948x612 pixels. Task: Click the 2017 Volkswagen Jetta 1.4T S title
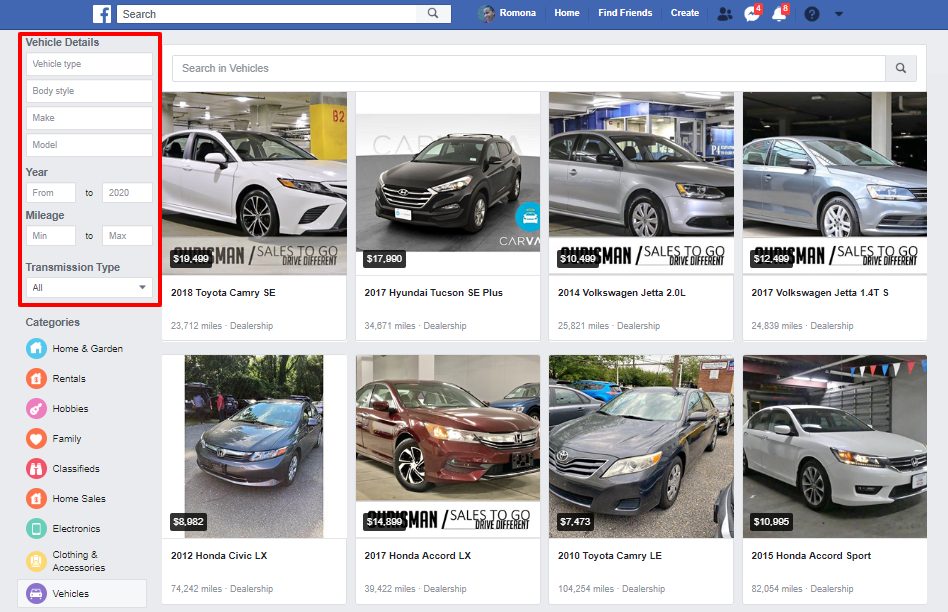[820, 293]
